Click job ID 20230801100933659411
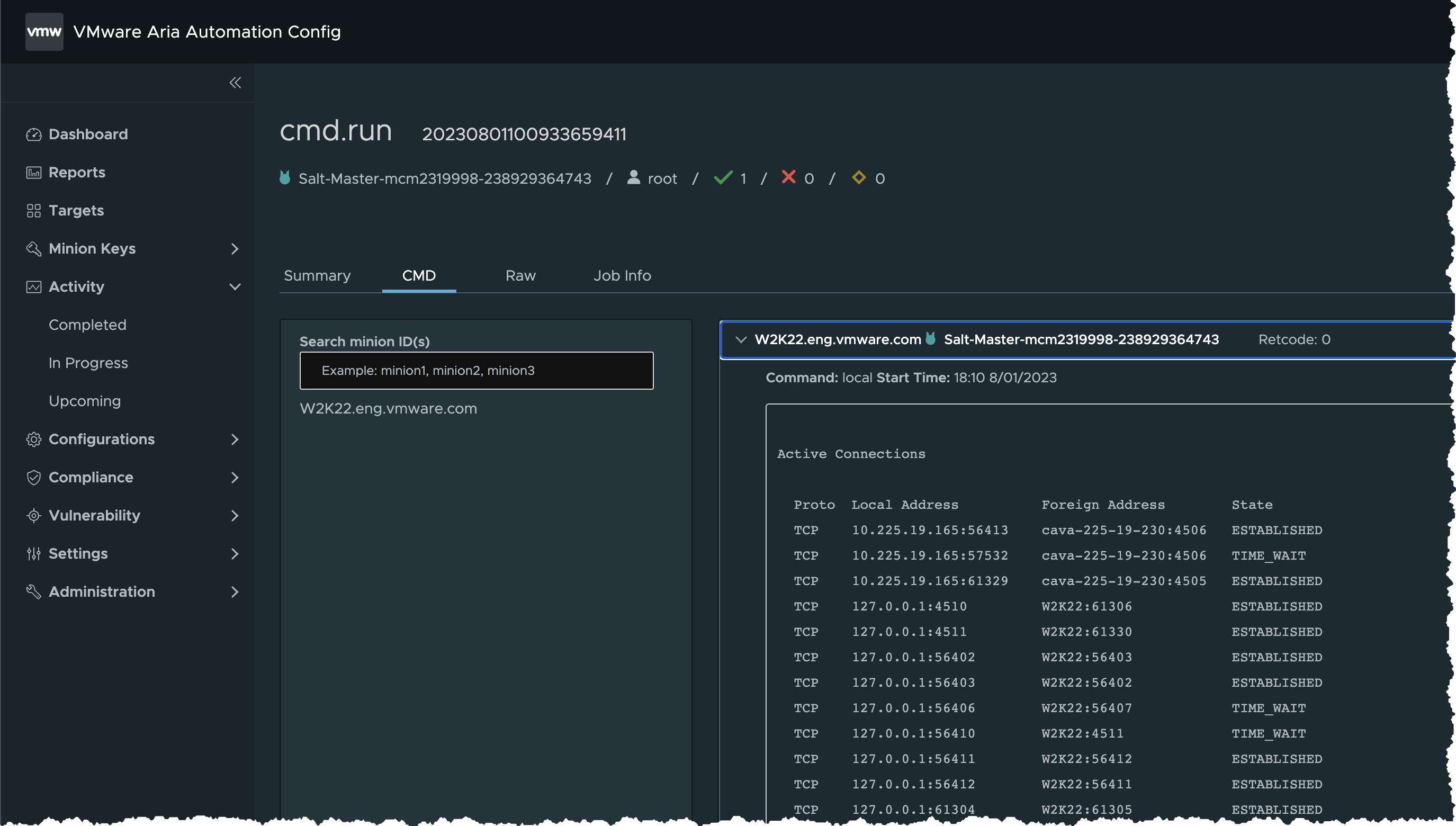This screenshot has width=1456, height=826. [x=524, y=134]
